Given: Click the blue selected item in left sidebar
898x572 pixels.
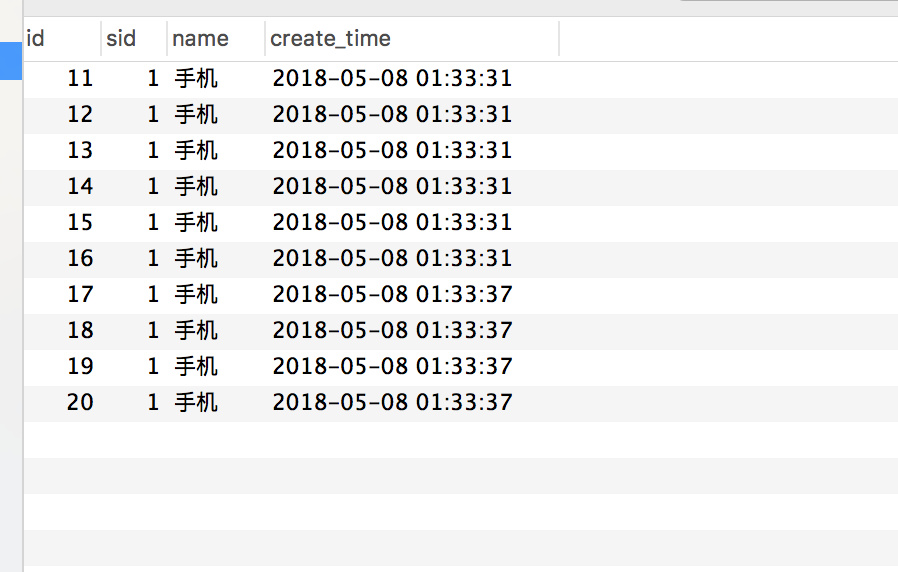Looking at the screenshot, I should [x=11, y=61].
